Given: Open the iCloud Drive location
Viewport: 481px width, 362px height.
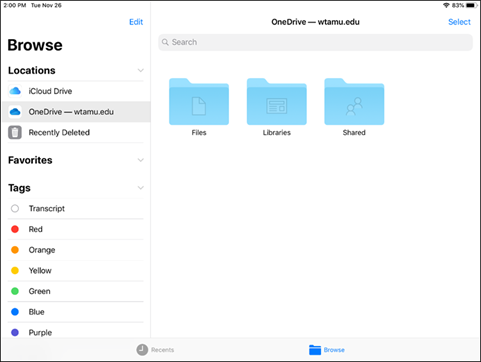Looking at the screenshot, I should pyautogui.click(x=76, y=91).
